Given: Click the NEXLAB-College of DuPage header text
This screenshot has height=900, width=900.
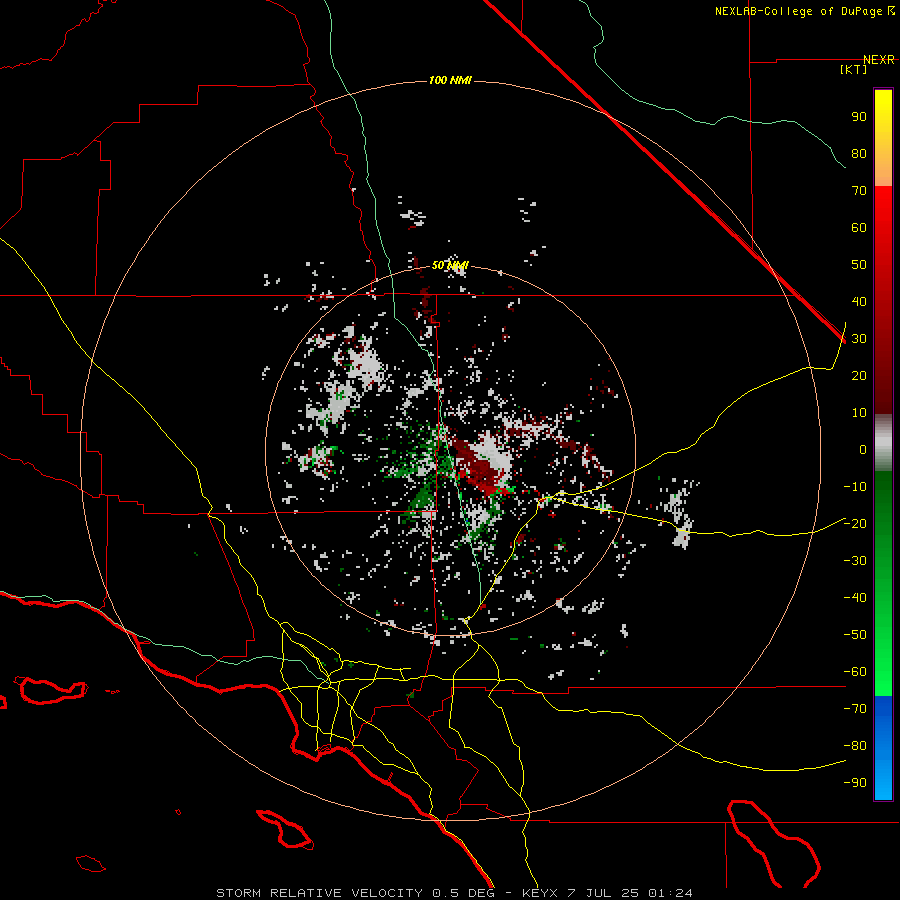Looking at the screenshot, I should 804,11.
